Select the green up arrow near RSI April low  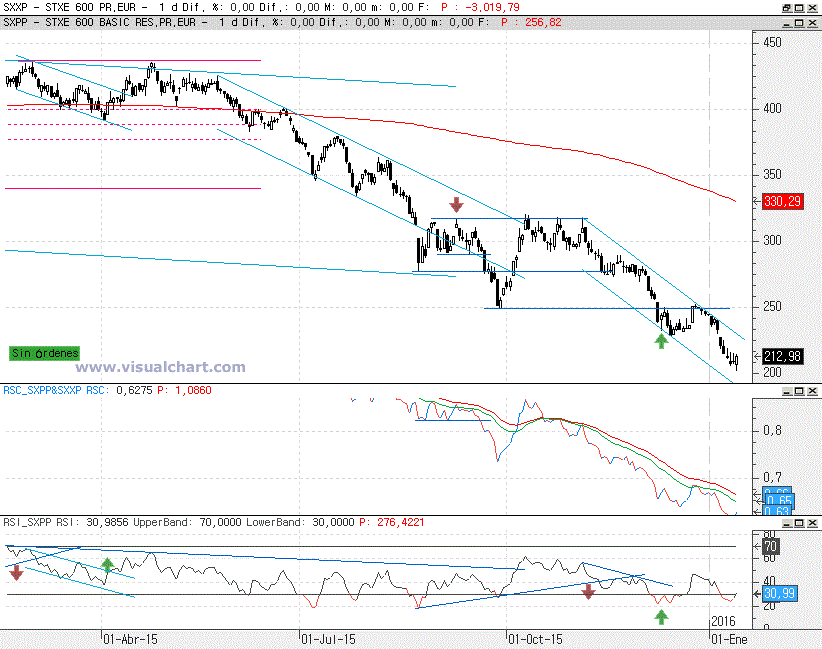(x=107, y=564)
